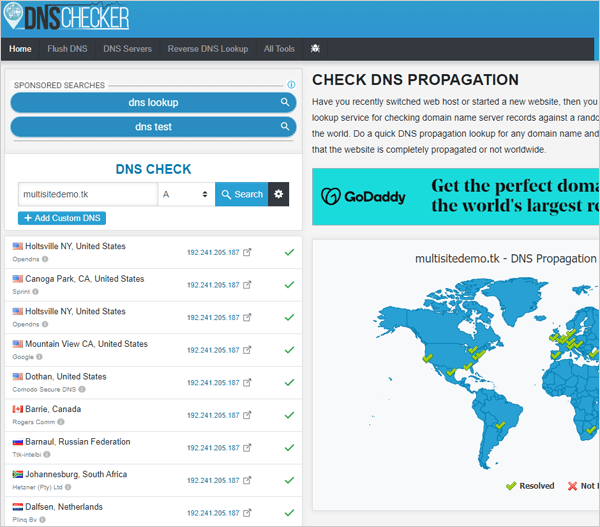Open Google info icon for Mountain View
The image size is (600, 527).
coord(39,357)
